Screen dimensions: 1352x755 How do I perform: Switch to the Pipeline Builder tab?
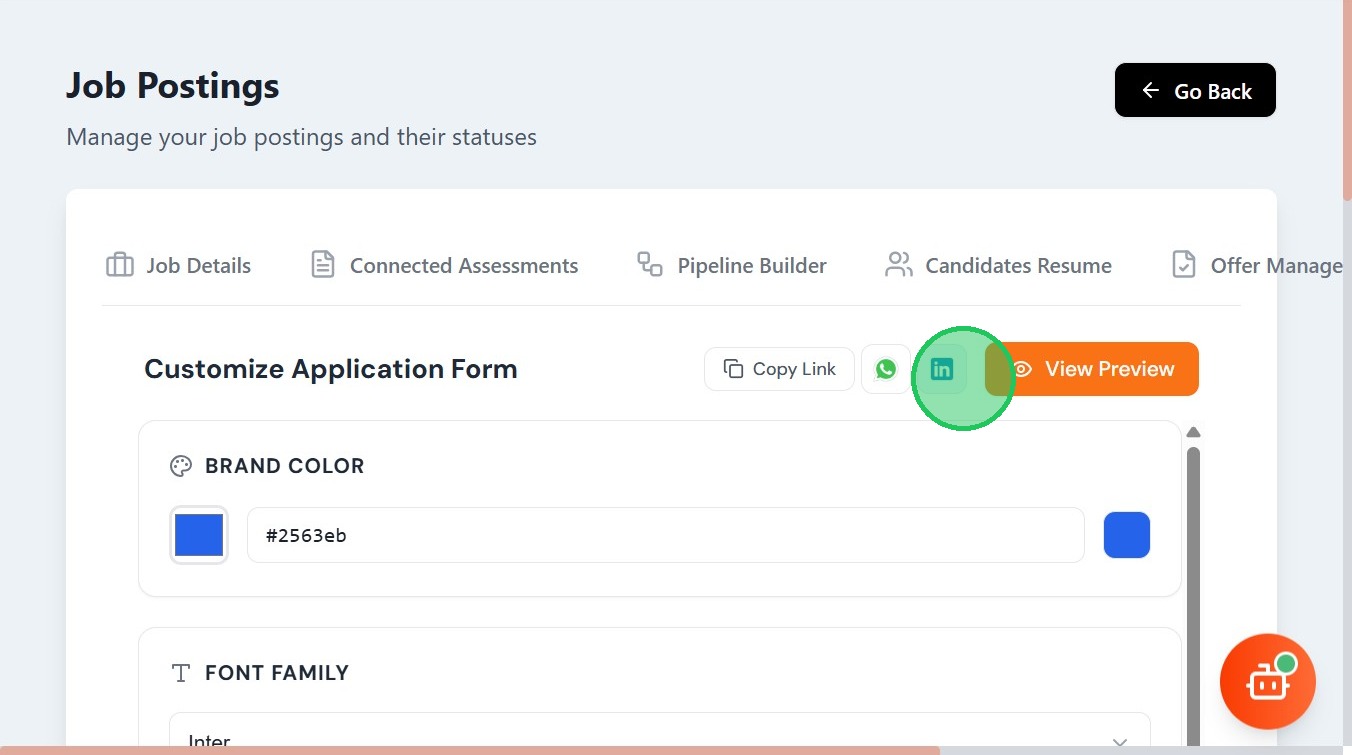pyautogui.click(x=751, y=266)
